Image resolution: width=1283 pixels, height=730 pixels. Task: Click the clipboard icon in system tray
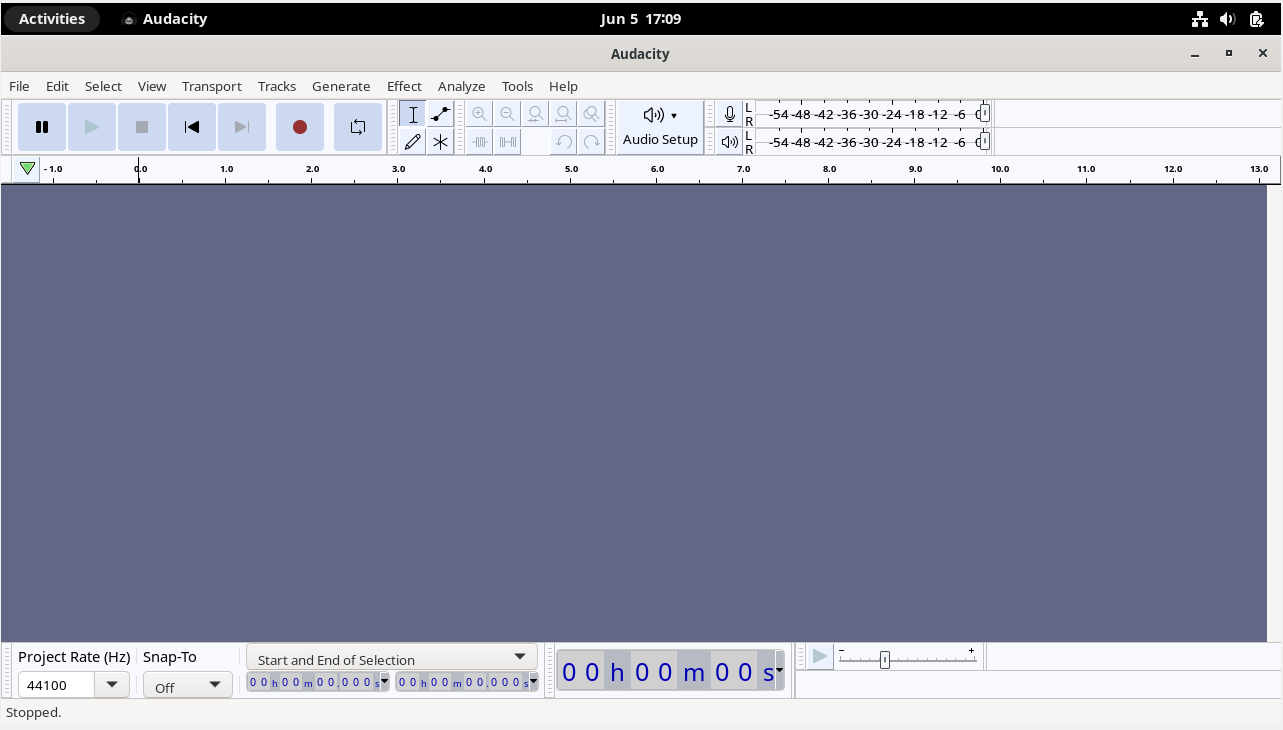point(1257,19)
